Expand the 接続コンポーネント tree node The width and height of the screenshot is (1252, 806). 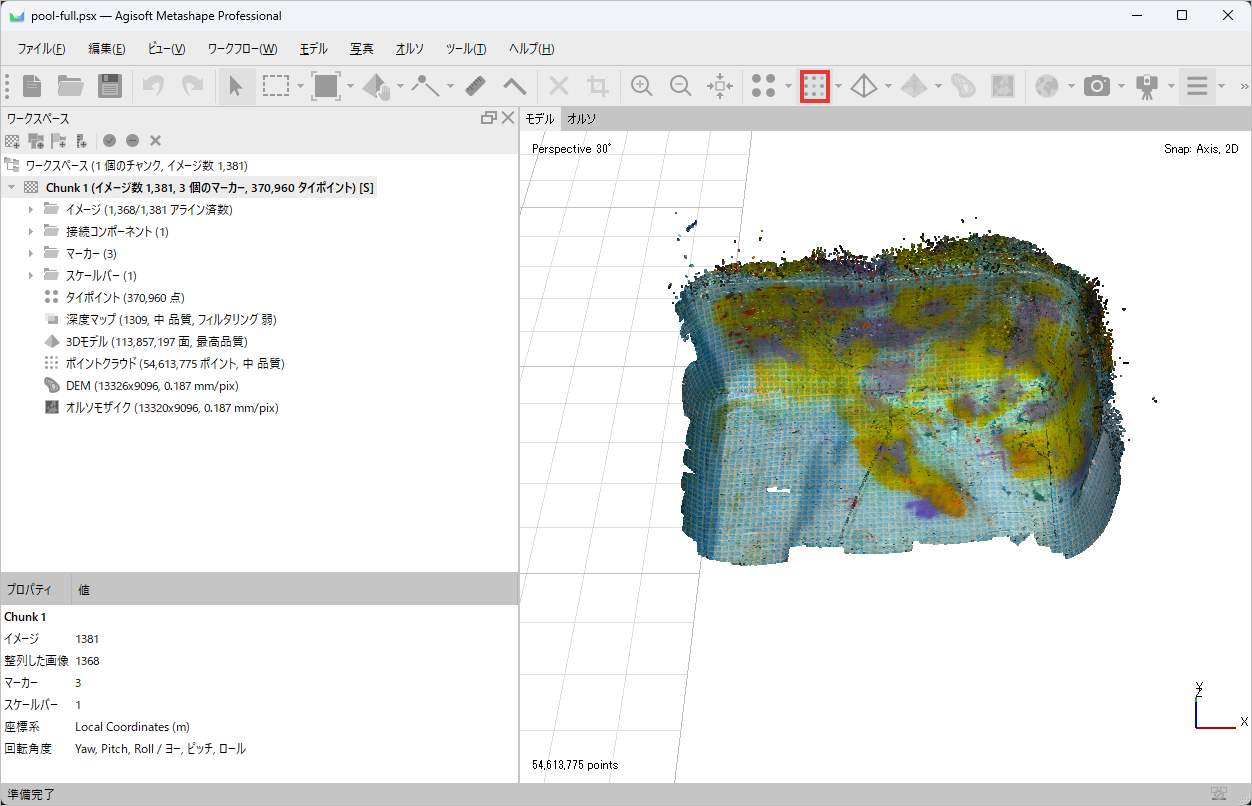click(31, 231)
